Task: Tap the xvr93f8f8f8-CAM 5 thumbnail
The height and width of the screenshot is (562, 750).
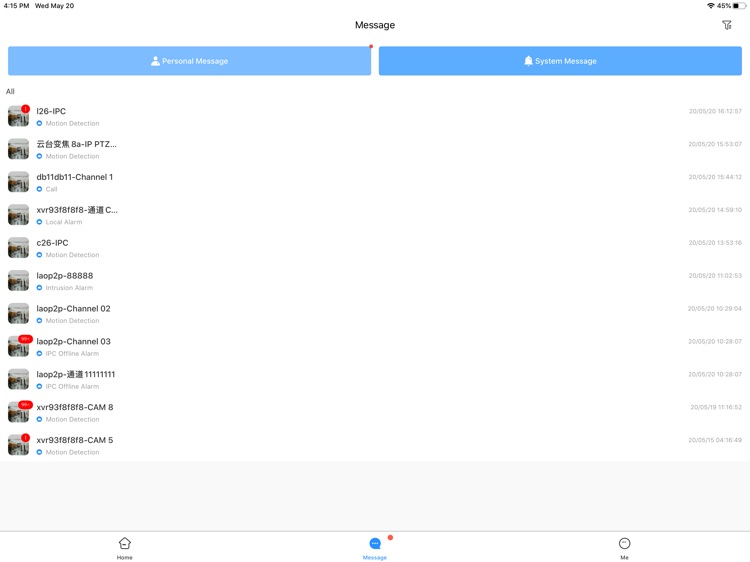Action: 18,445
